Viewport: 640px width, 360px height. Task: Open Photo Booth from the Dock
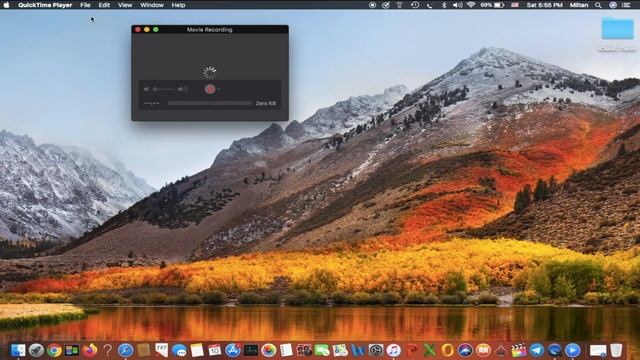pyautogui.click(x=304, y=350)
